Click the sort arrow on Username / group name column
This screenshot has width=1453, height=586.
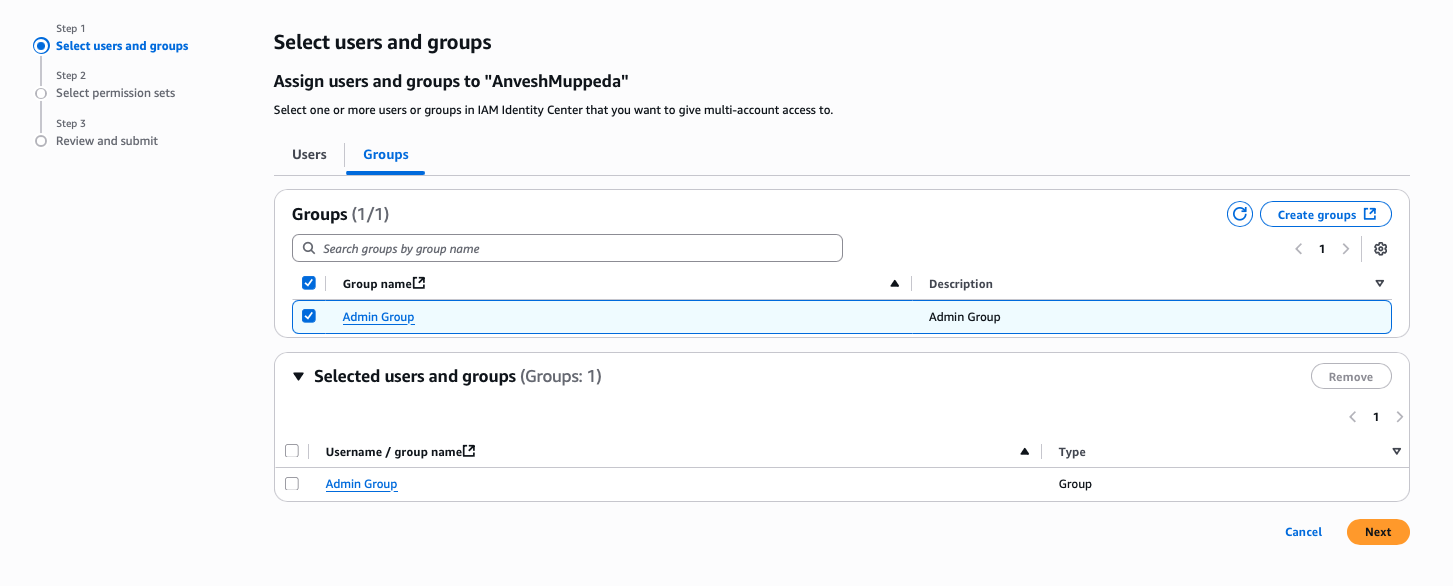click(x=1024, y=451)
